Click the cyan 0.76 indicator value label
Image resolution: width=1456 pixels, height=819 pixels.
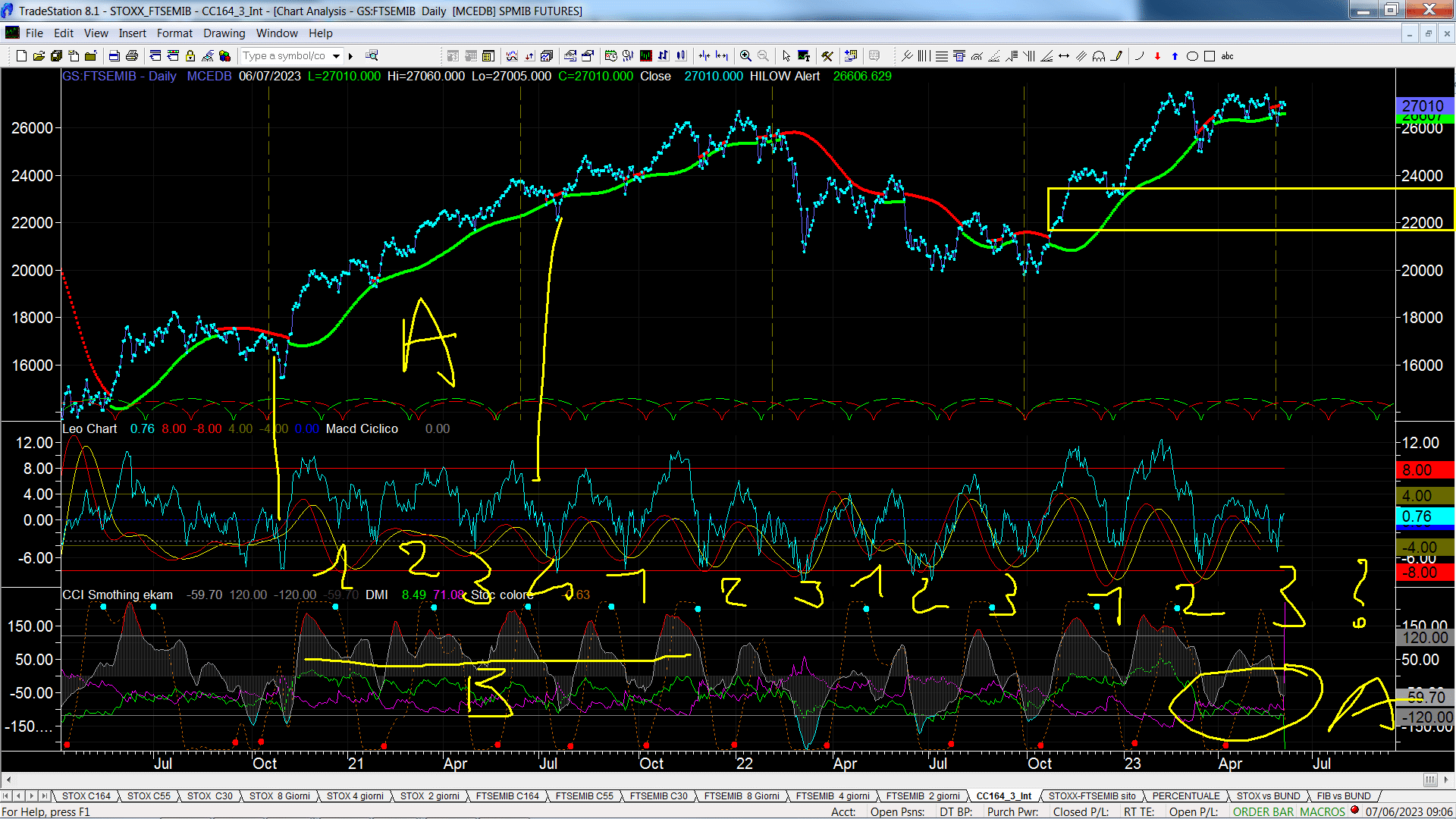tap(1423, 516)
